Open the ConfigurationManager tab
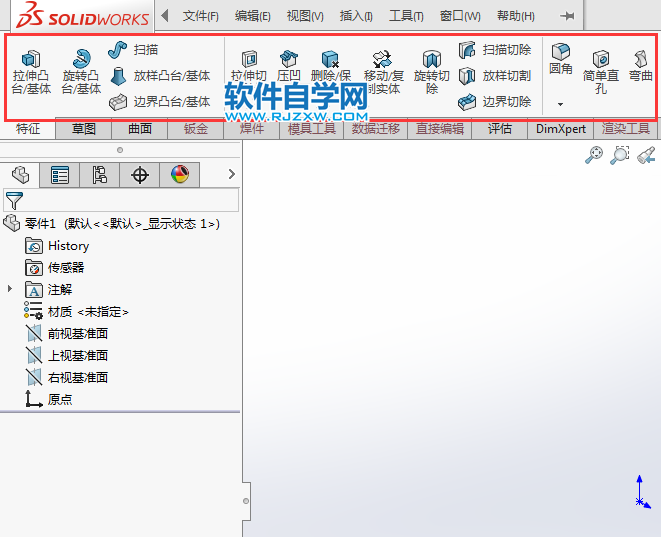The width and height of the screenshot is (661, 537). coord(99,175)
